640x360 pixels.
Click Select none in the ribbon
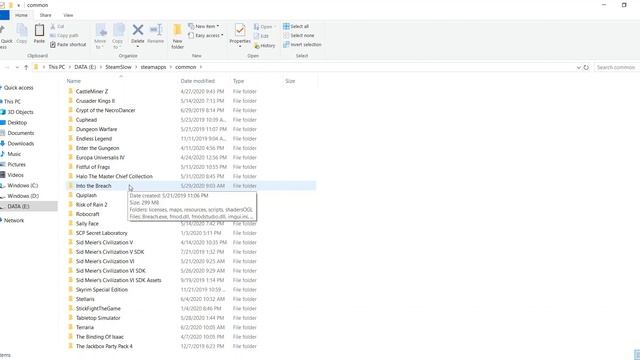[298, 36]
